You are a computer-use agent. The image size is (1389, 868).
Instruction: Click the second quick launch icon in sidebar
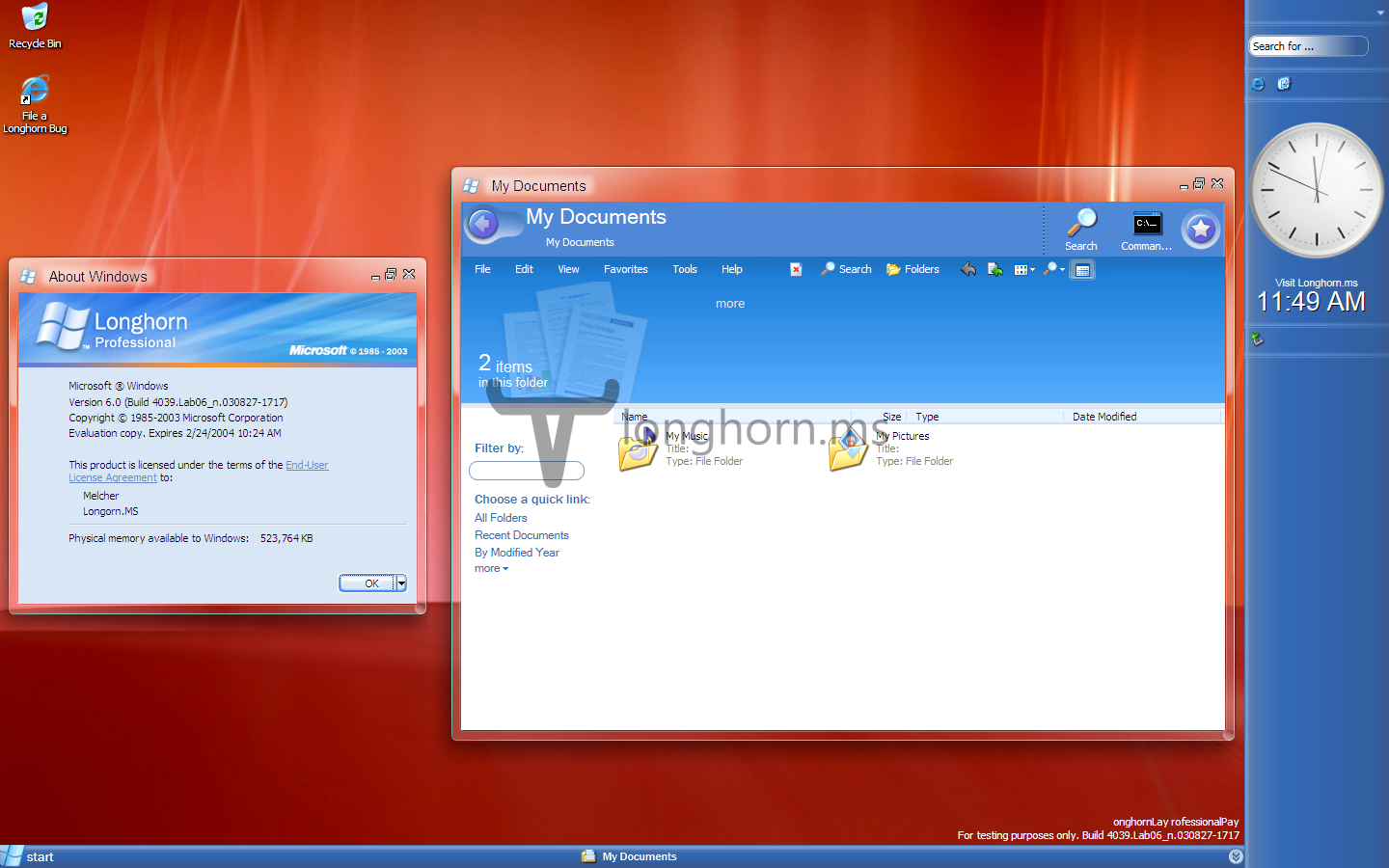click(x=1284, y=84)
